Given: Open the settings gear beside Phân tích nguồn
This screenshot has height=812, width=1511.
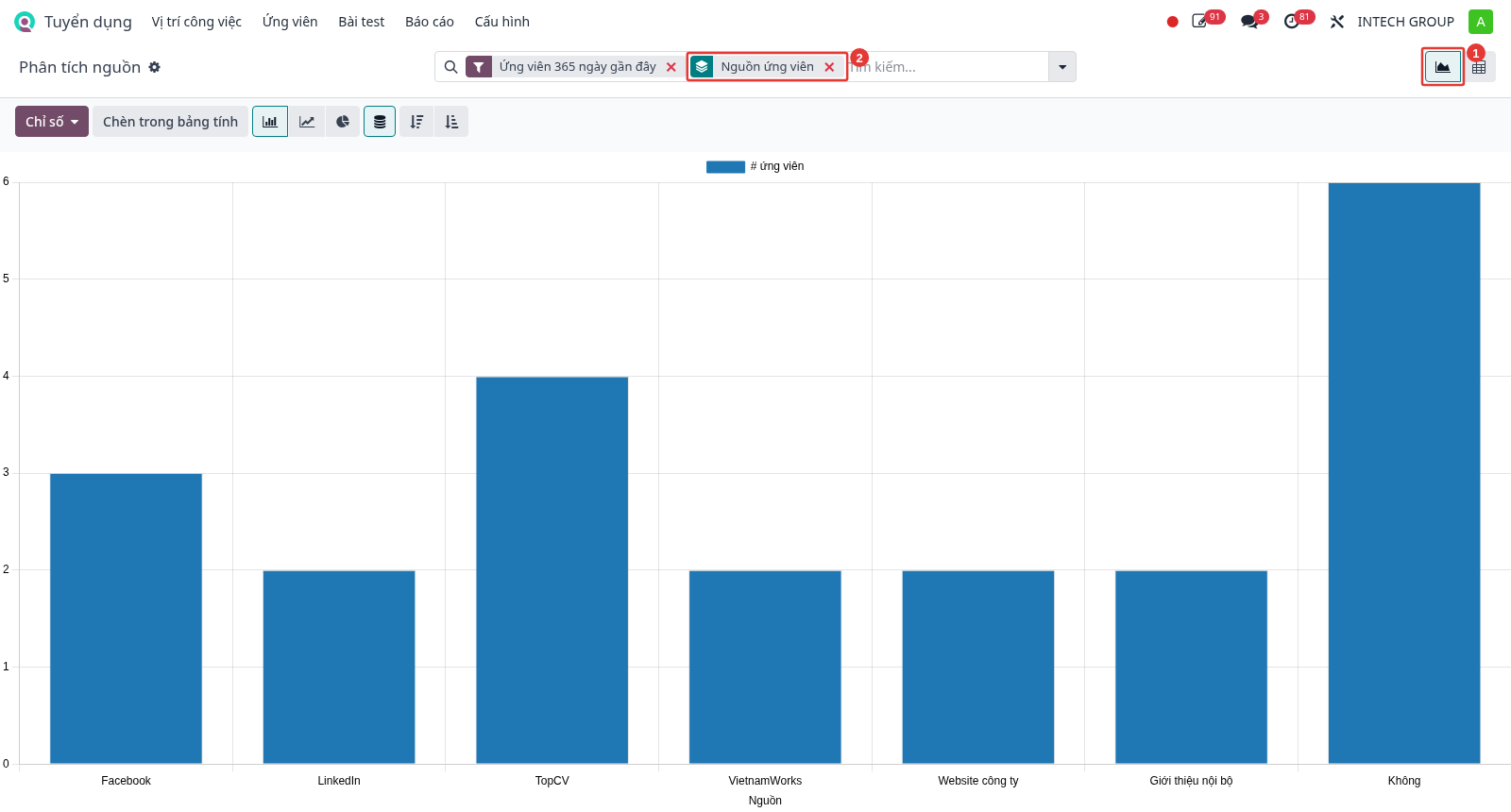Looking at the screenshot, I should (x=155, y=67).
